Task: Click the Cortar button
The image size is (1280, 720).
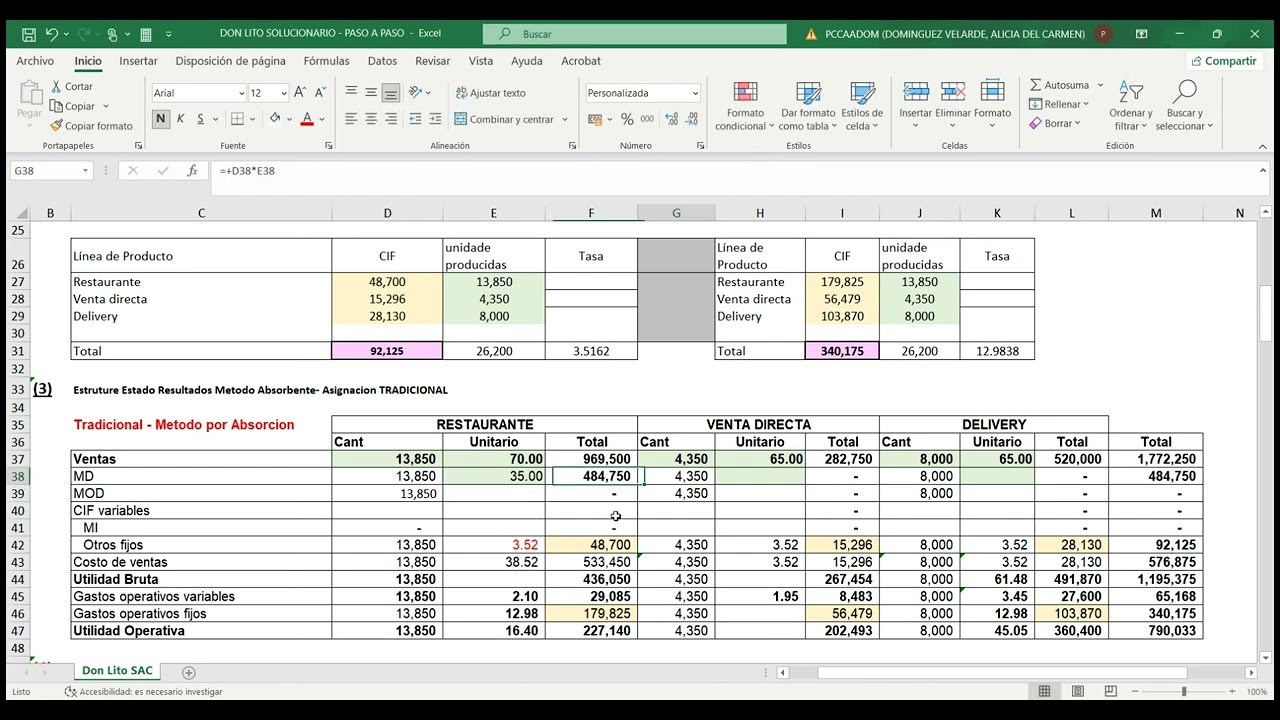Action: (71, 87)
